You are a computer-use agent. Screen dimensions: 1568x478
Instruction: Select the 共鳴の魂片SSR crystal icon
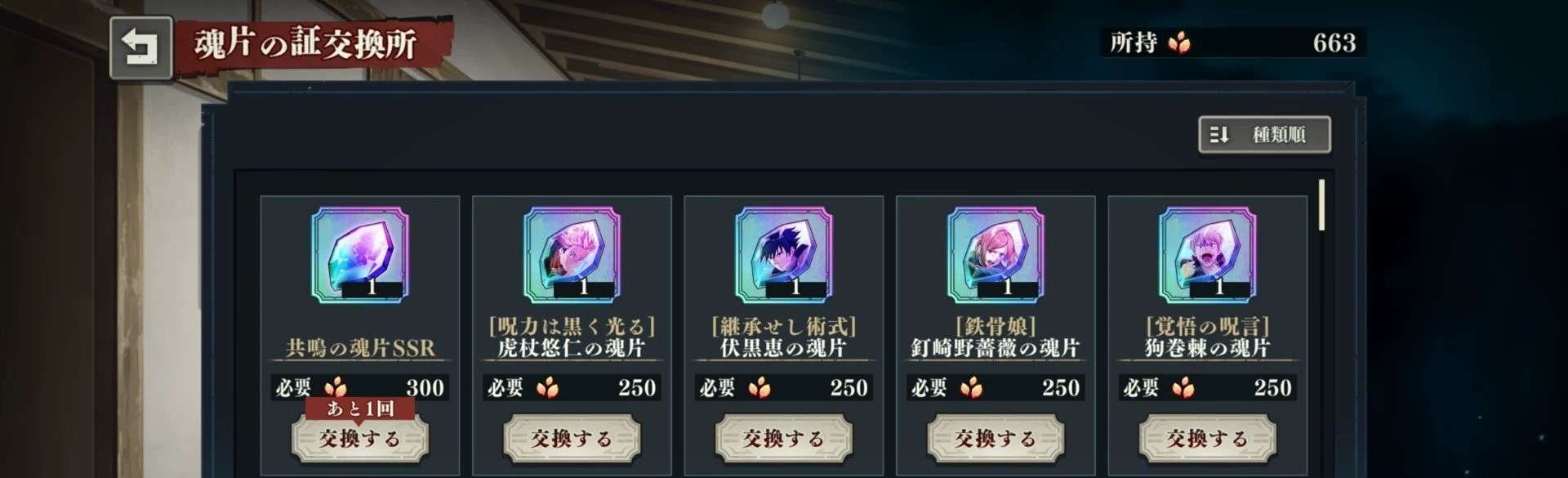tap(359, 255)
